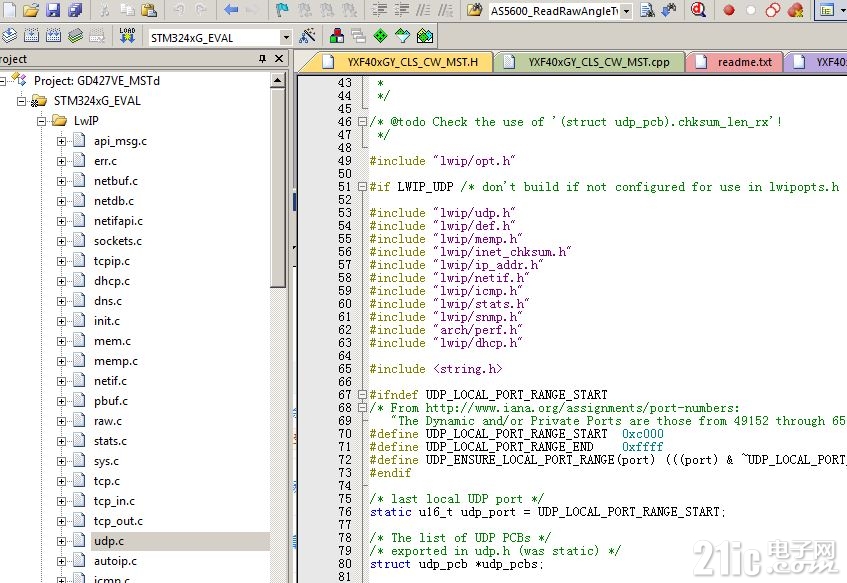
Task: Collapse the code fold at line 46
Action: pyautogui.click(x=362, y=122)
